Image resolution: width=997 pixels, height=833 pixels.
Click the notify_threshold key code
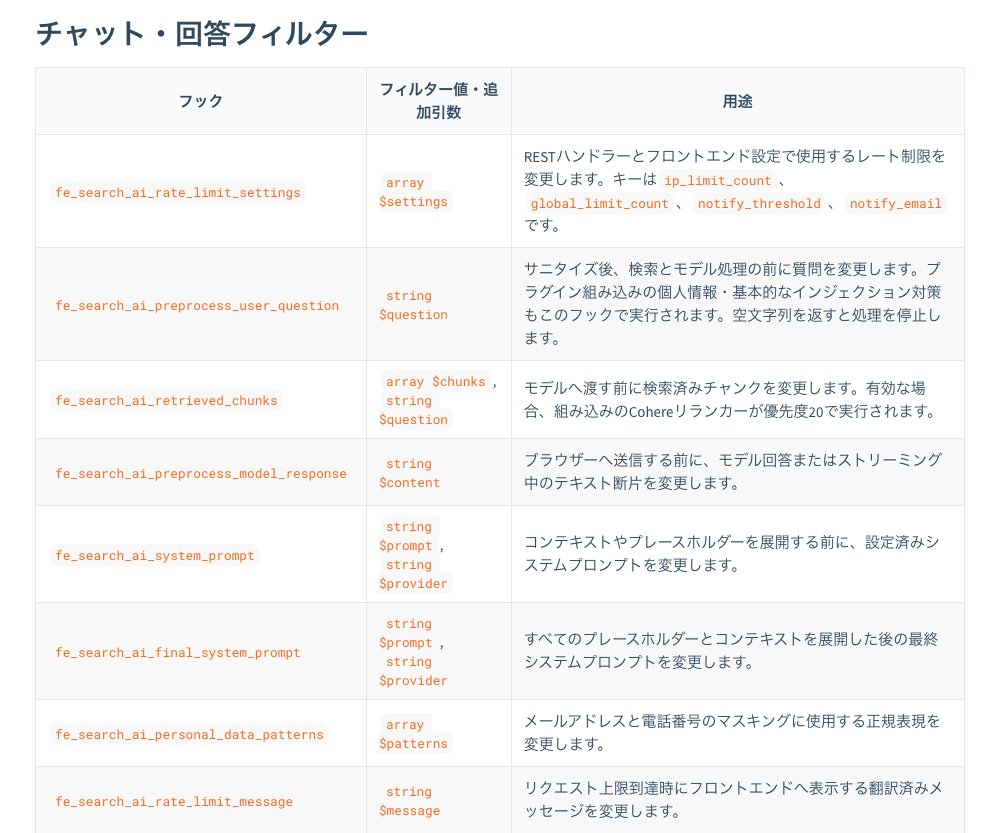759,203
